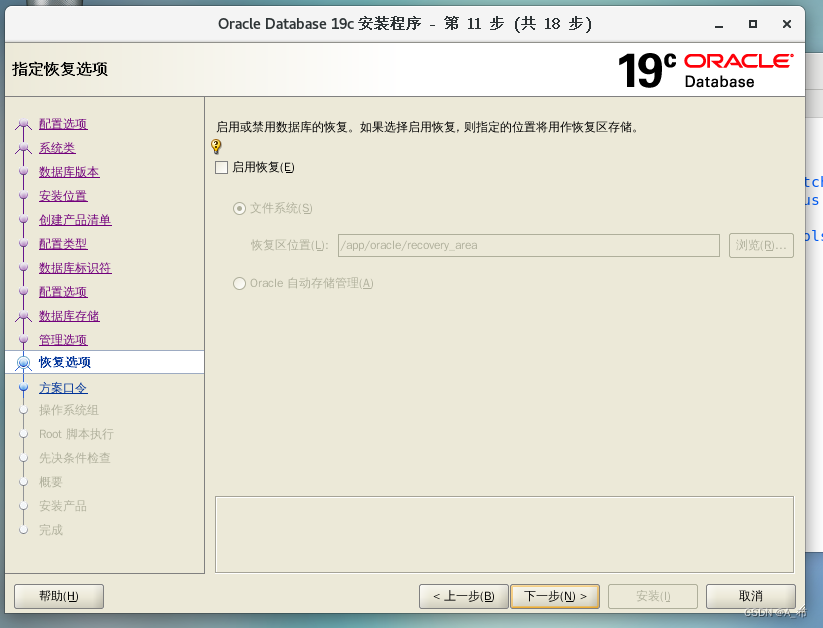This screenshot has width=823, height=628.
Task: Select Oracle 自动存储管理 radio option
Action: [239, 284]
